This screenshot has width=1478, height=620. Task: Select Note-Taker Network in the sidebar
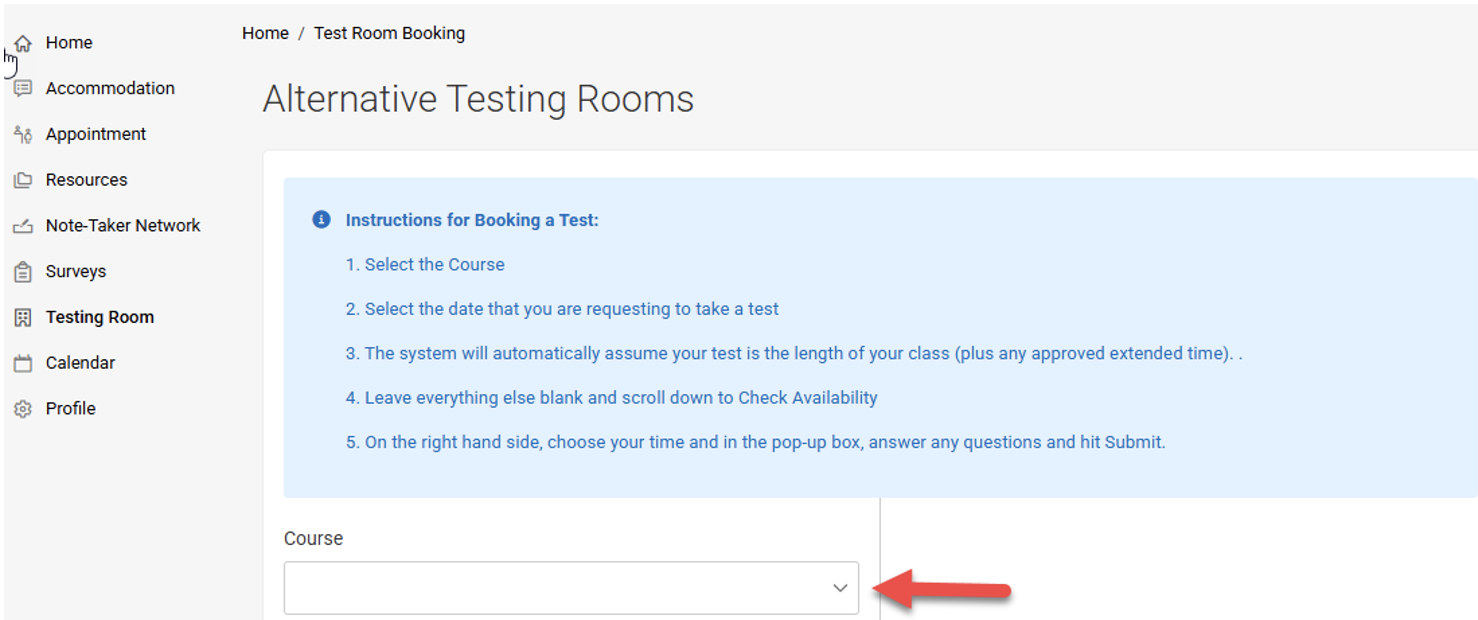pos(122,225)
